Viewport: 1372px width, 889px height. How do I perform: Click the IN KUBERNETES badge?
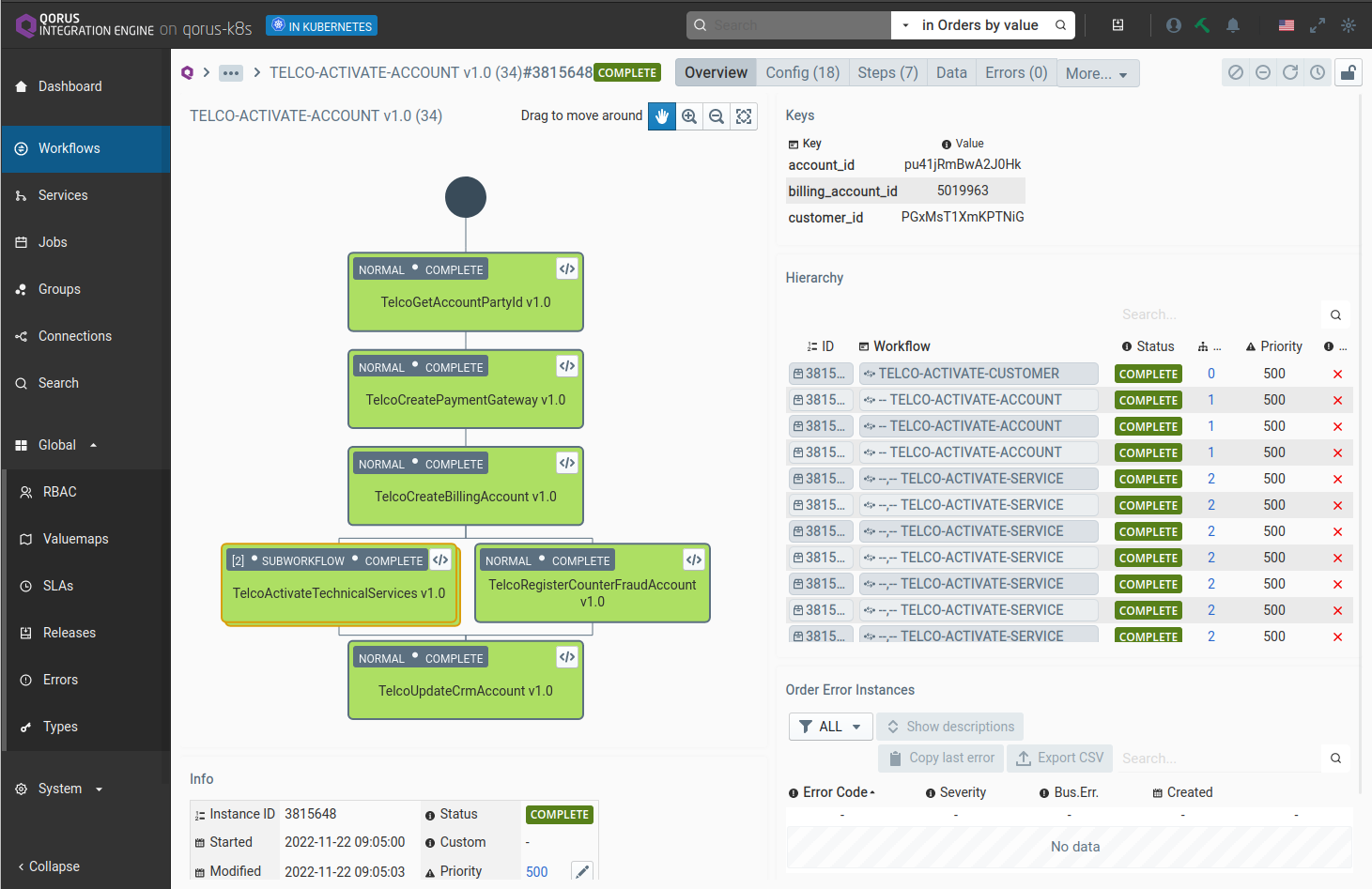322,25
